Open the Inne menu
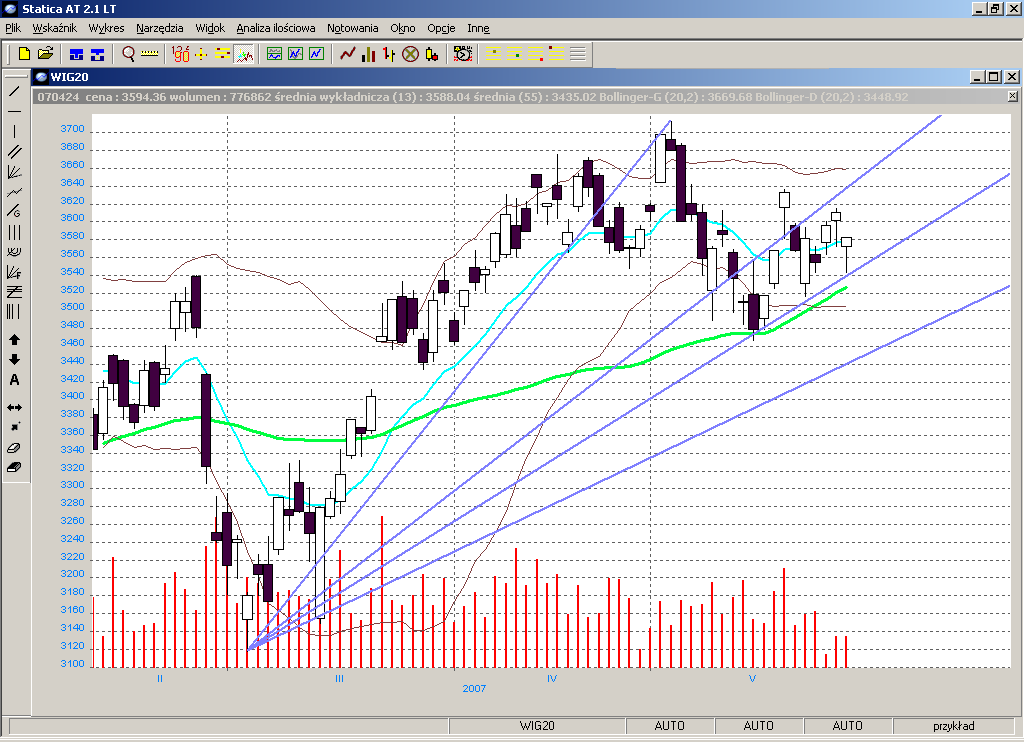 (479, 28)
